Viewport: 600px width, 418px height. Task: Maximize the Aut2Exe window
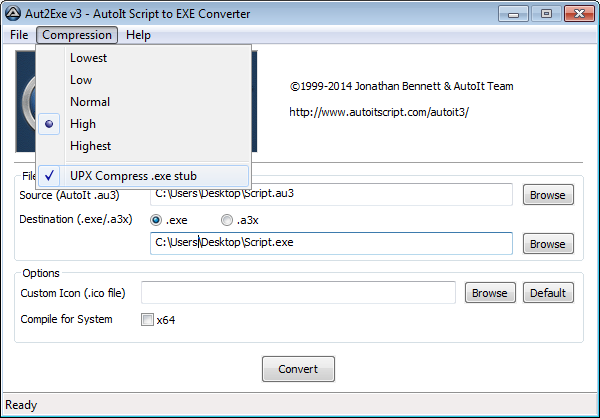(546, 14)
